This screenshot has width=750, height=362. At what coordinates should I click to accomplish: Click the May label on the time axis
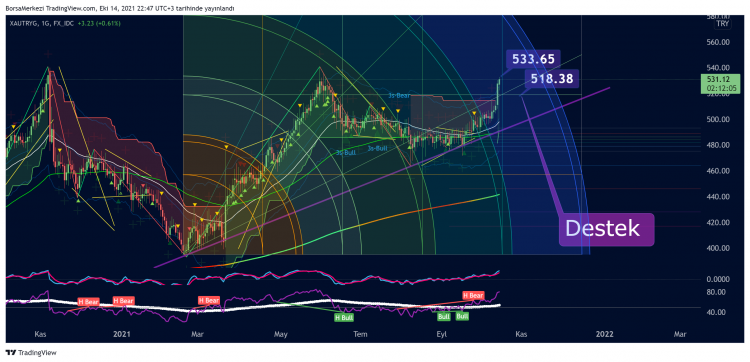pyautogui.click(x=280, y=335)
